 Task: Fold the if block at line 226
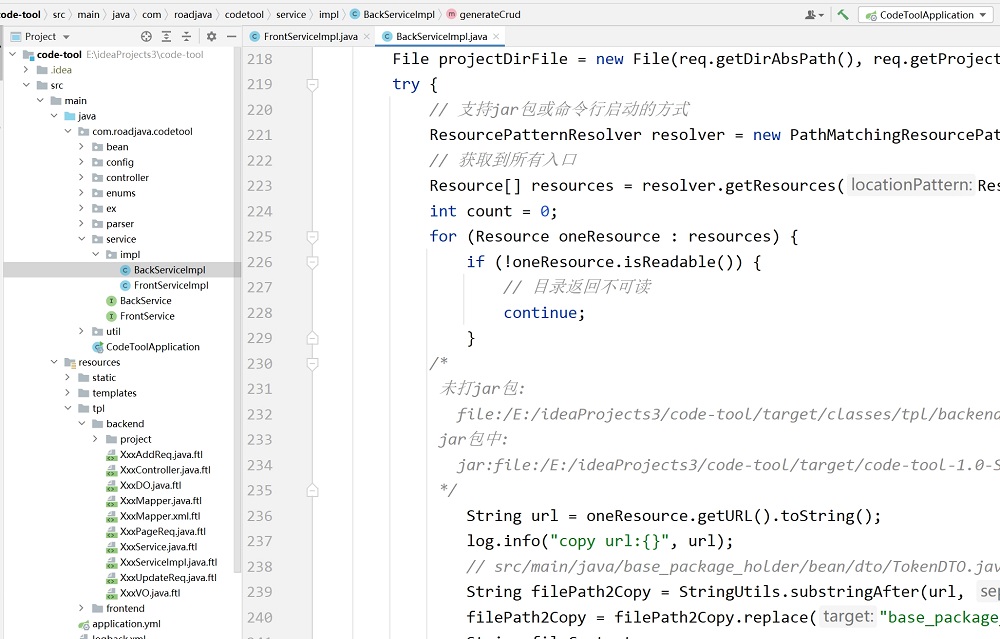312,262
